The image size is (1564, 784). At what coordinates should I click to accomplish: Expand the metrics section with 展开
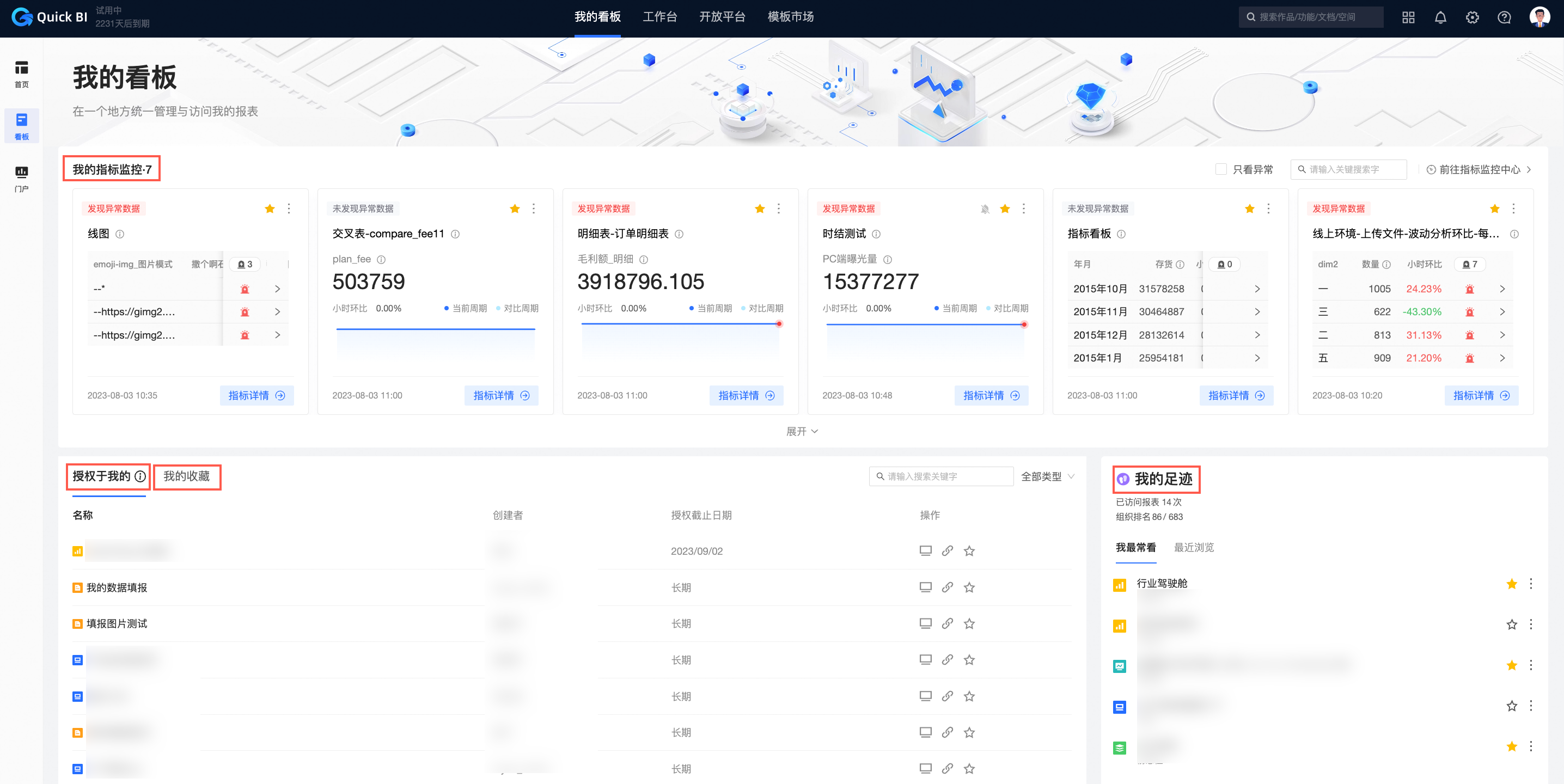(802, 431)
